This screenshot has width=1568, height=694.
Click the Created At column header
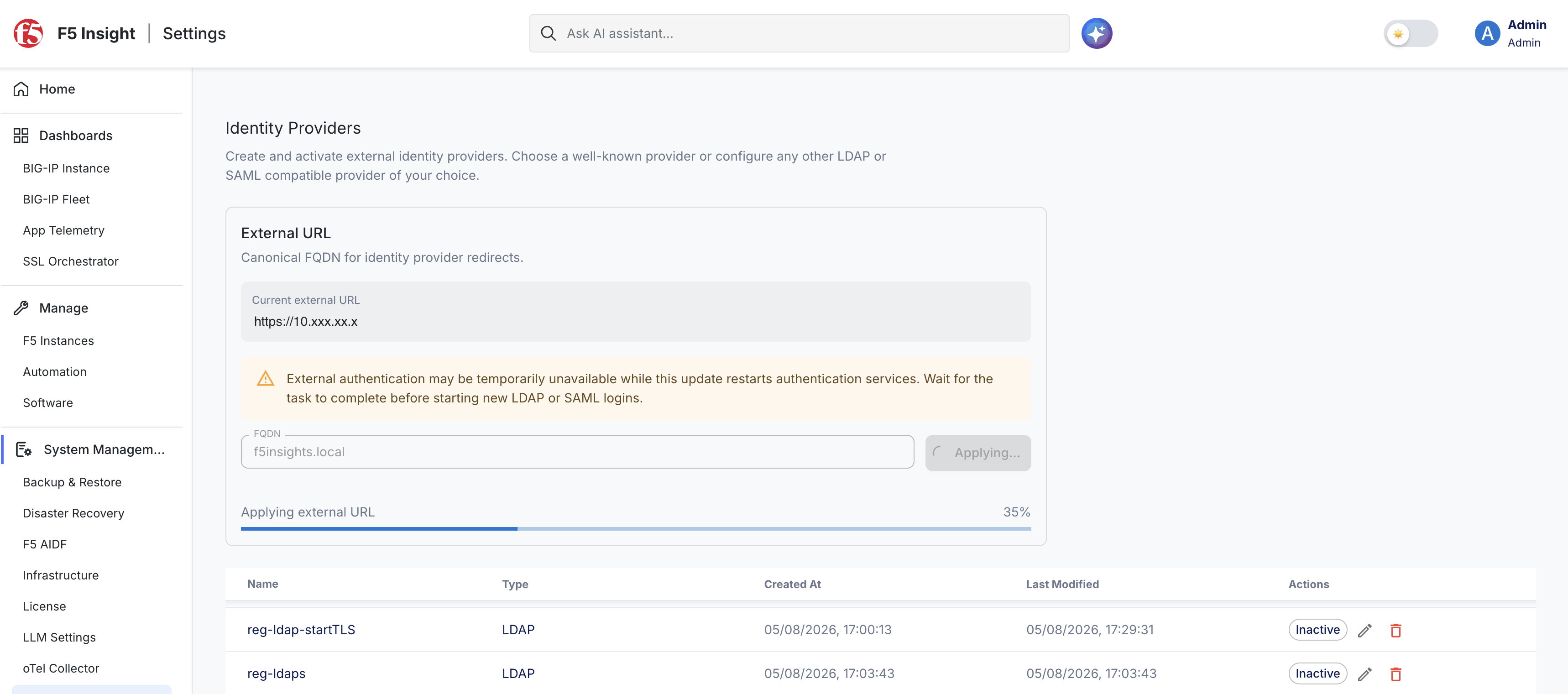click(792, 584)
